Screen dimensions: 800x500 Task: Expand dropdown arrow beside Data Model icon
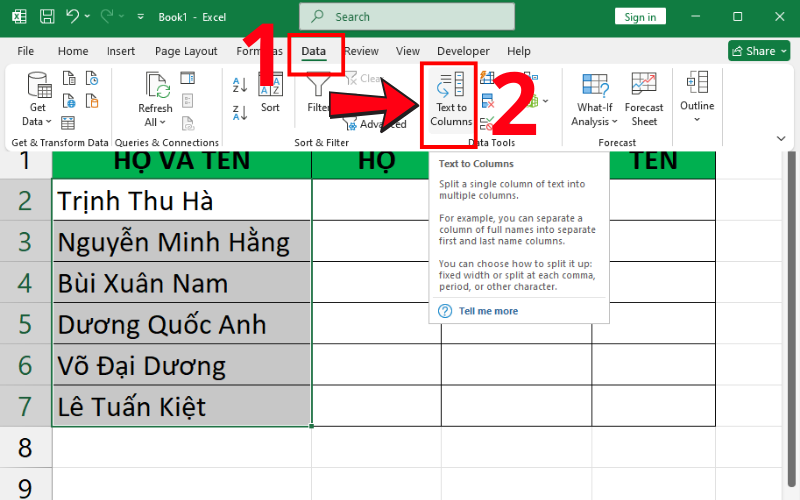(545, 101)
